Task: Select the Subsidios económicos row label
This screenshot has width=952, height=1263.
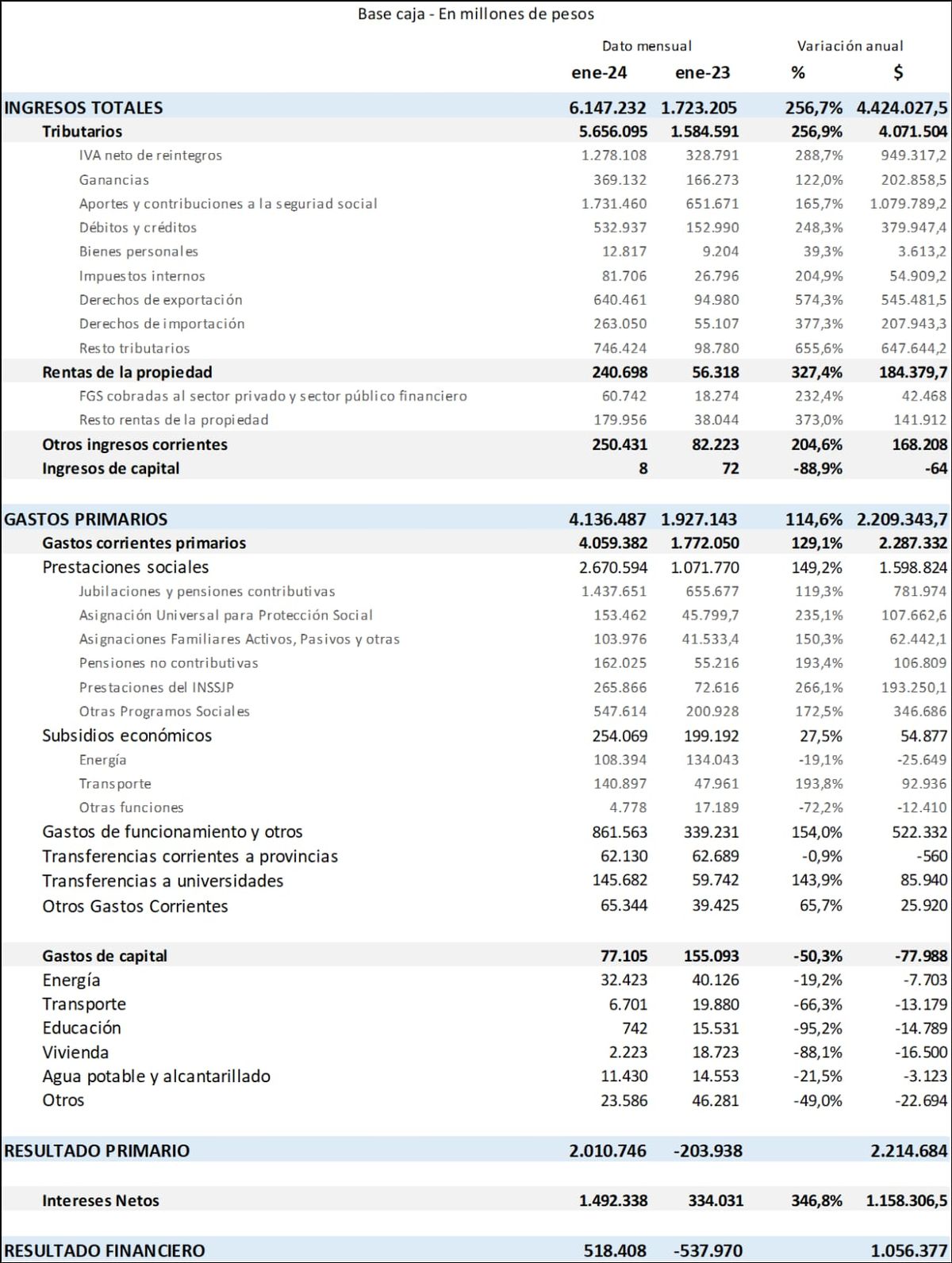Action: point(127,735)
